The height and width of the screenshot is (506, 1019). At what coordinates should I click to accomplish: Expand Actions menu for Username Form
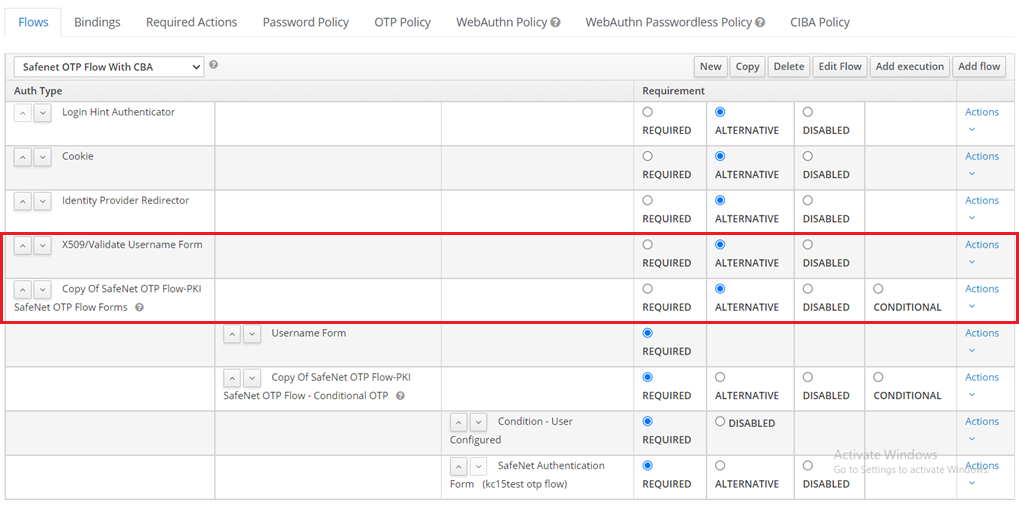click(x=981, y=333)
